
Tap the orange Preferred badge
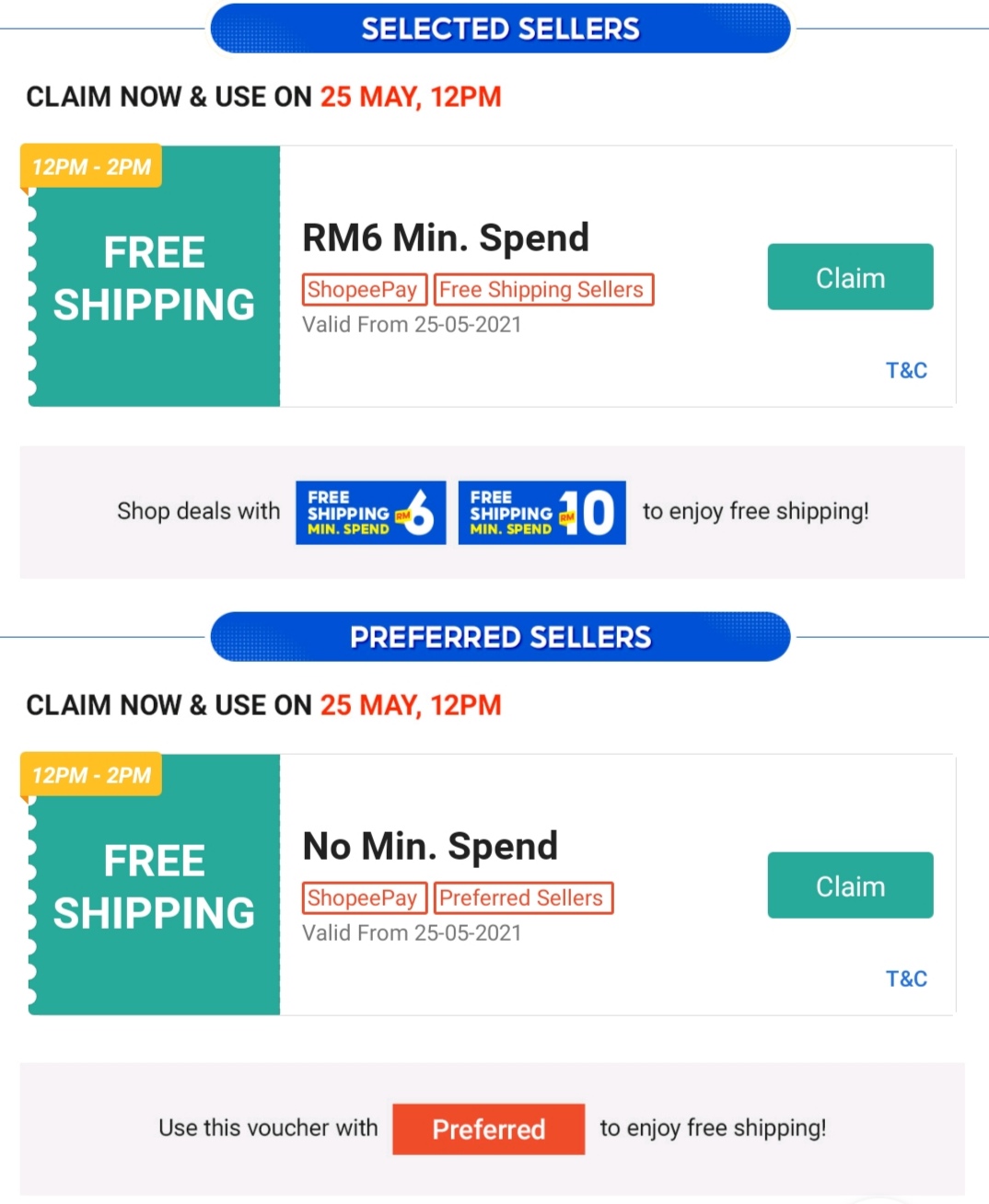tap(488, 1129)
